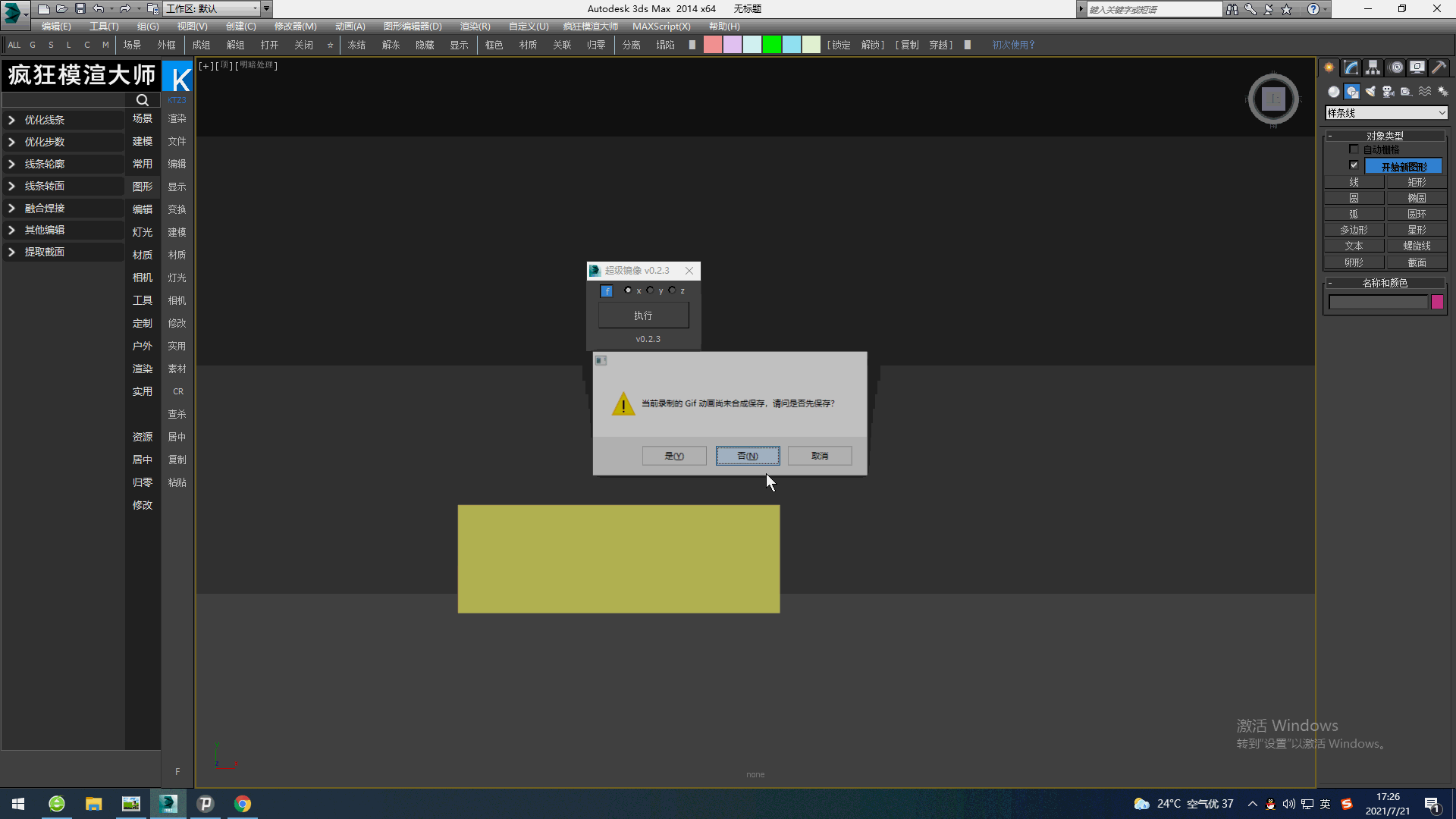Click the search magnifier in the left panel
This screenshot has width=1456, height=819.
click(142, 100)
